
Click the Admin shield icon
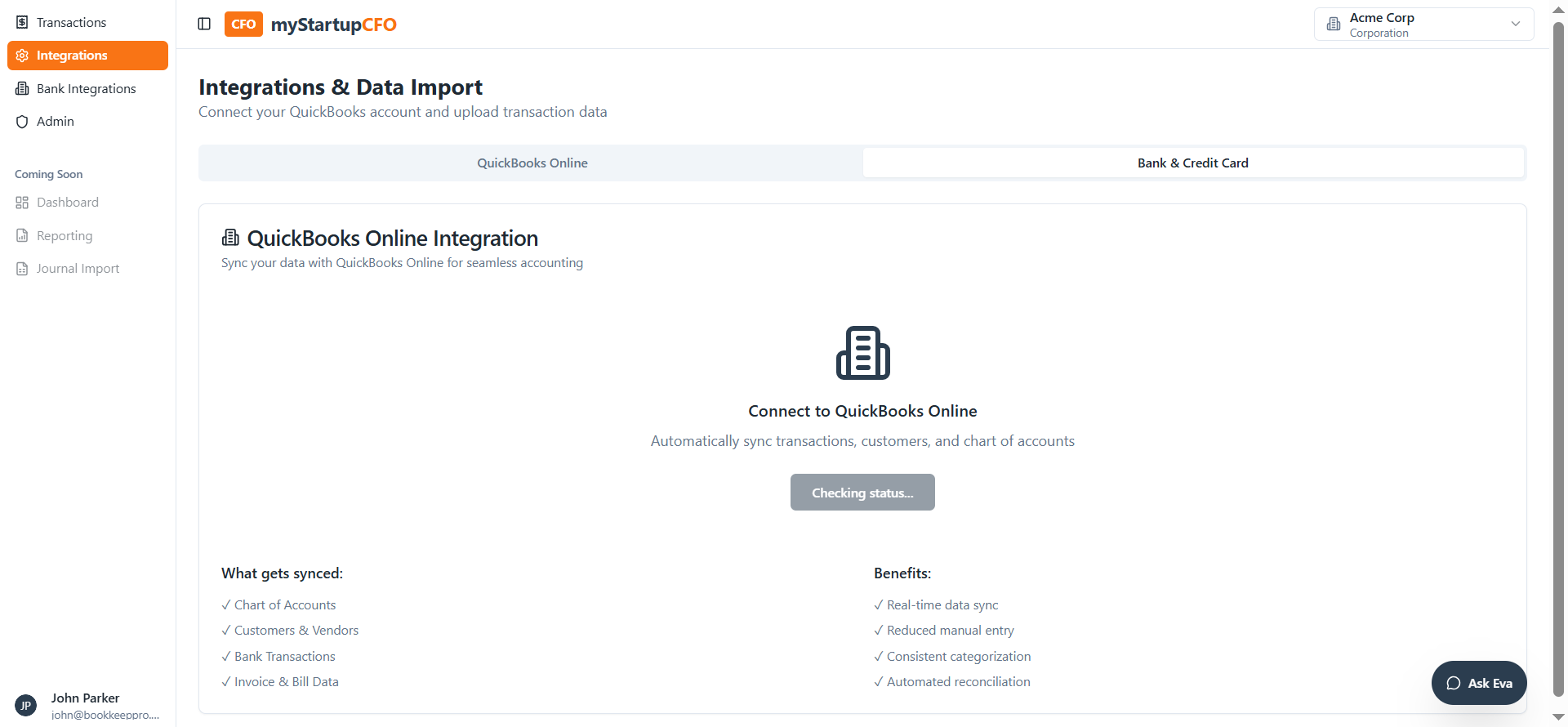(22, 122)
